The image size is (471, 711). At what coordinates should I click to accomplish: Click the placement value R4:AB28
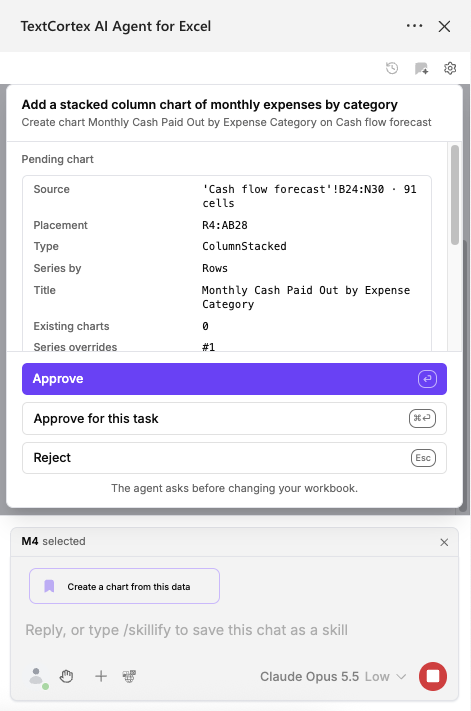pos(225,225)
